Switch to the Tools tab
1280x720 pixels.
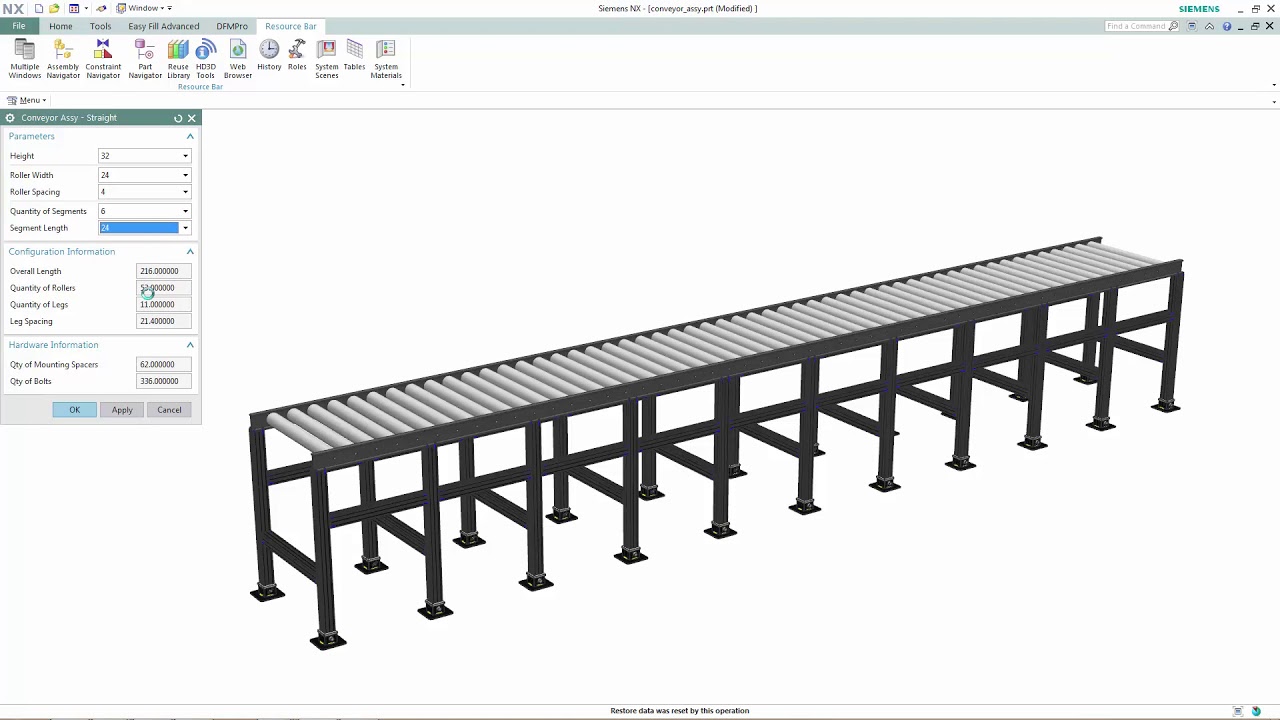101,26
